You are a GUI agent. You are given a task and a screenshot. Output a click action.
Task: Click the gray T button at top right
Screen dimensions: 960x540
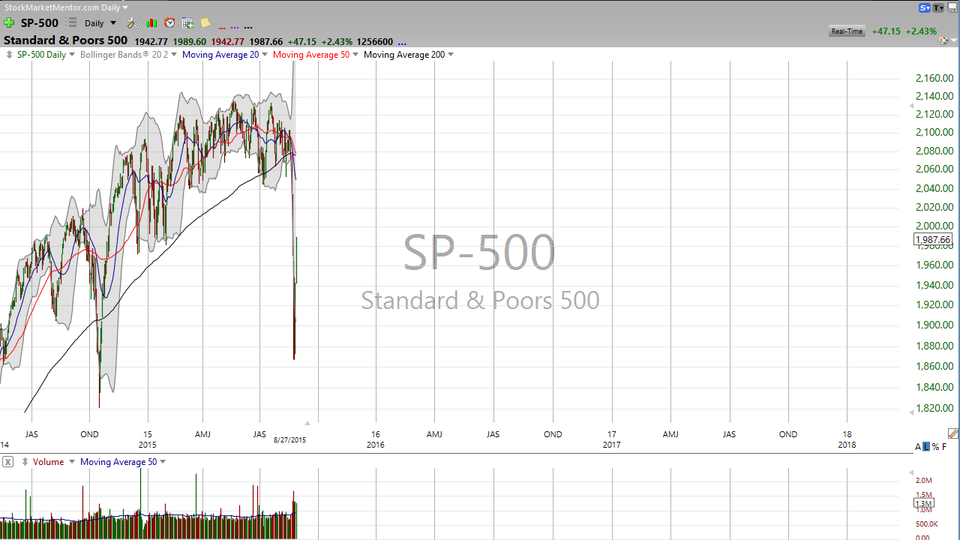[939, 7]
